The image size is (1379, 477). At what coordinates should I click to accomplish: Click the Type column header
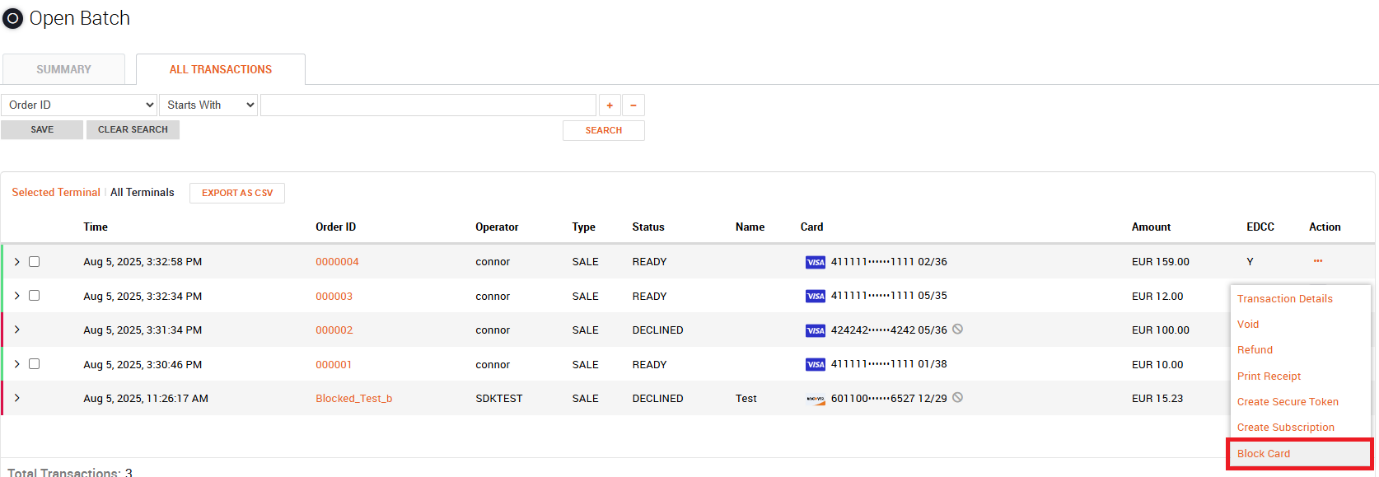pos(584,227)
